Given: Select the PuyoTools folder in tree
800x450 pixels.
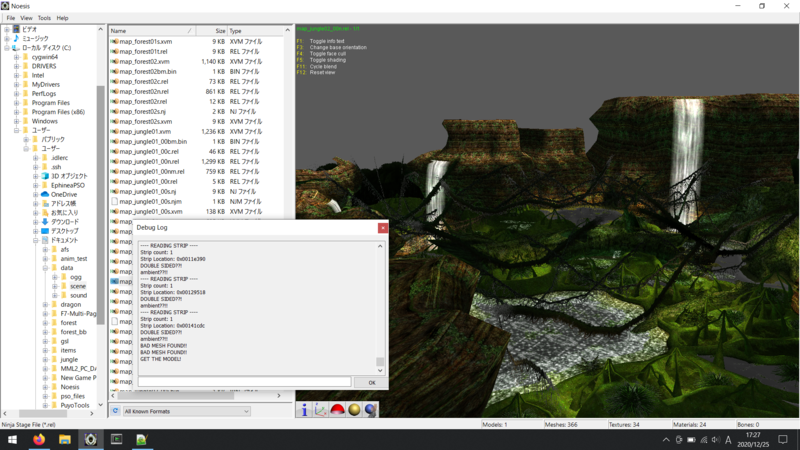Looking at the screenshot, I should tap(74, 406).
